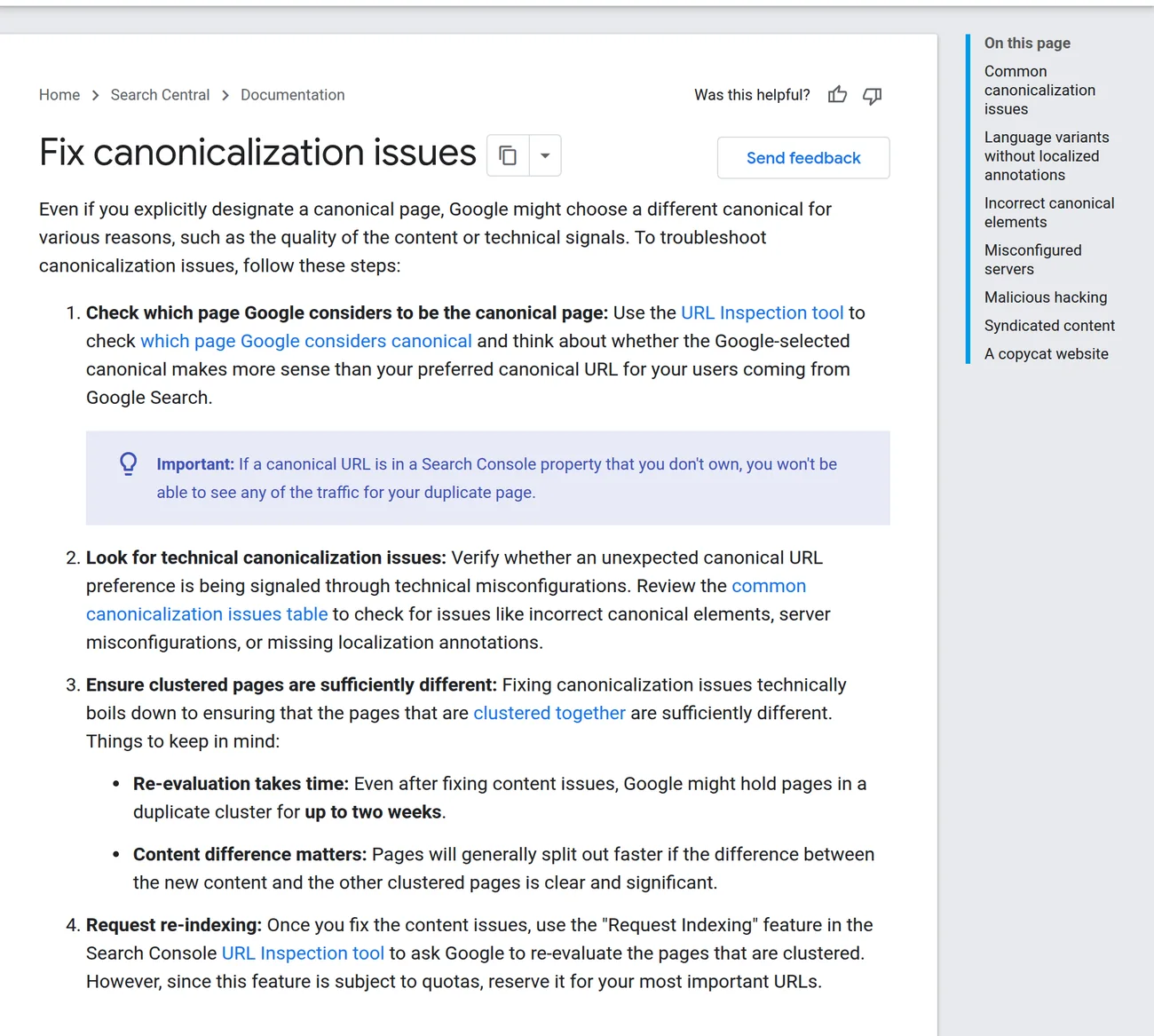Open the dropdown arrow beside the copy icon

(545, 155)
